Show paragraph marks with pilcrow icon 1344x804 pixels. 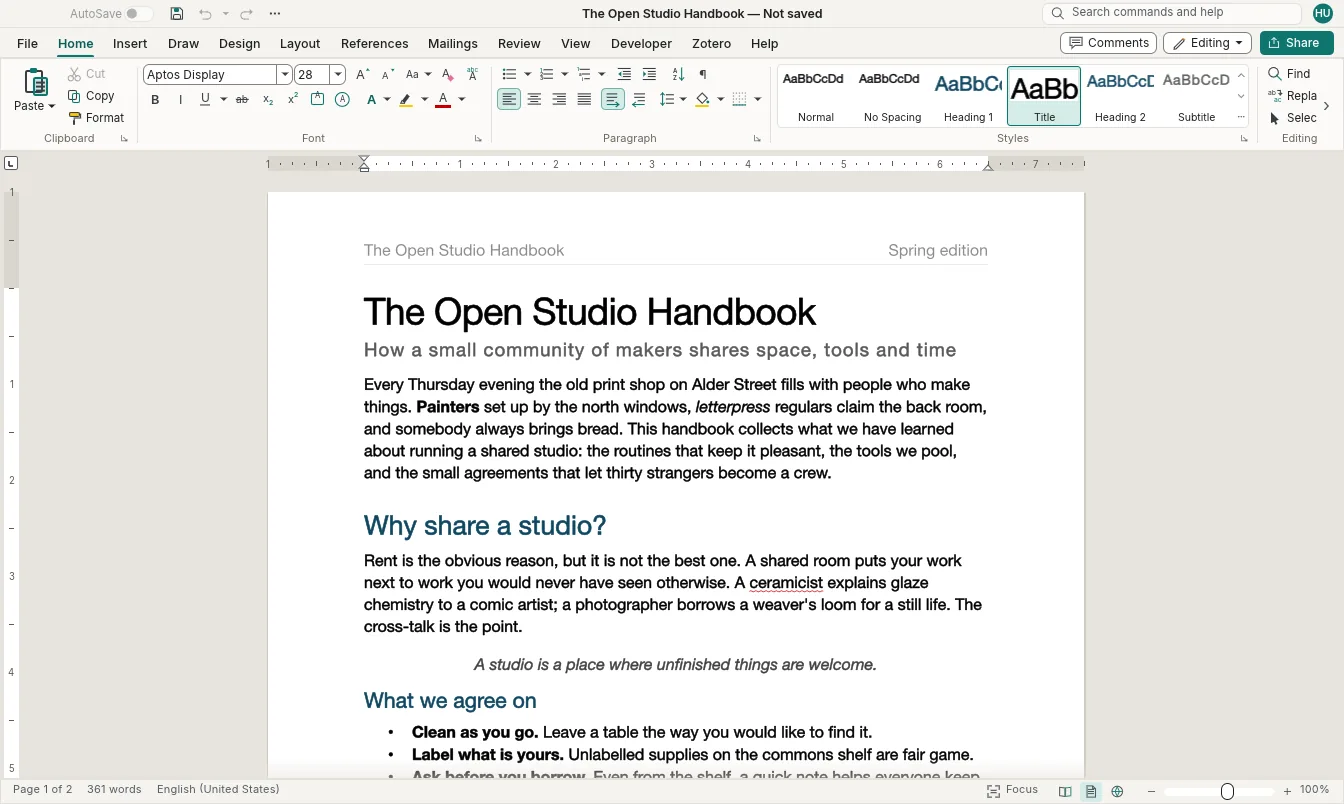tap(703, 74)
